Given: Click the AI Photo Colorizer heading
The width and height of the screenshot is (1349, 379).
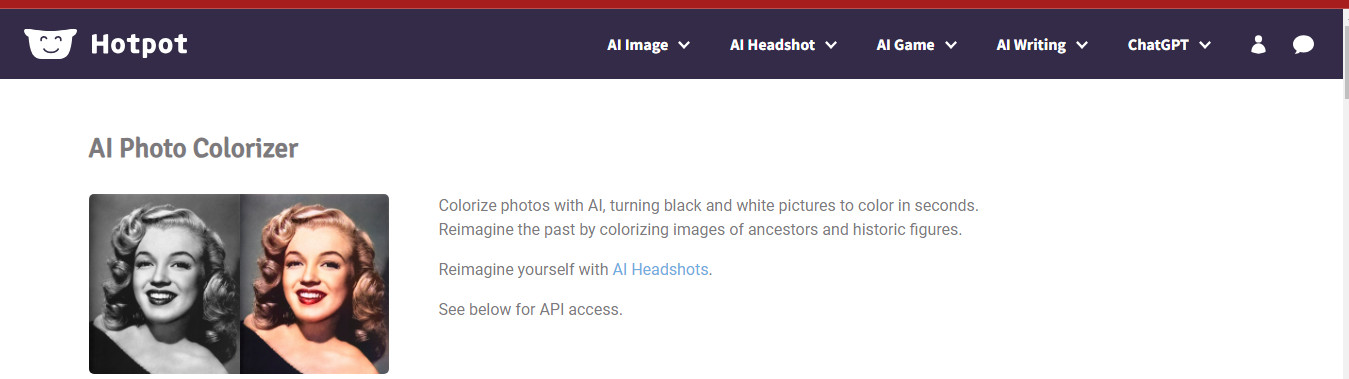Looking at the screenshot, I should point(193,149).
